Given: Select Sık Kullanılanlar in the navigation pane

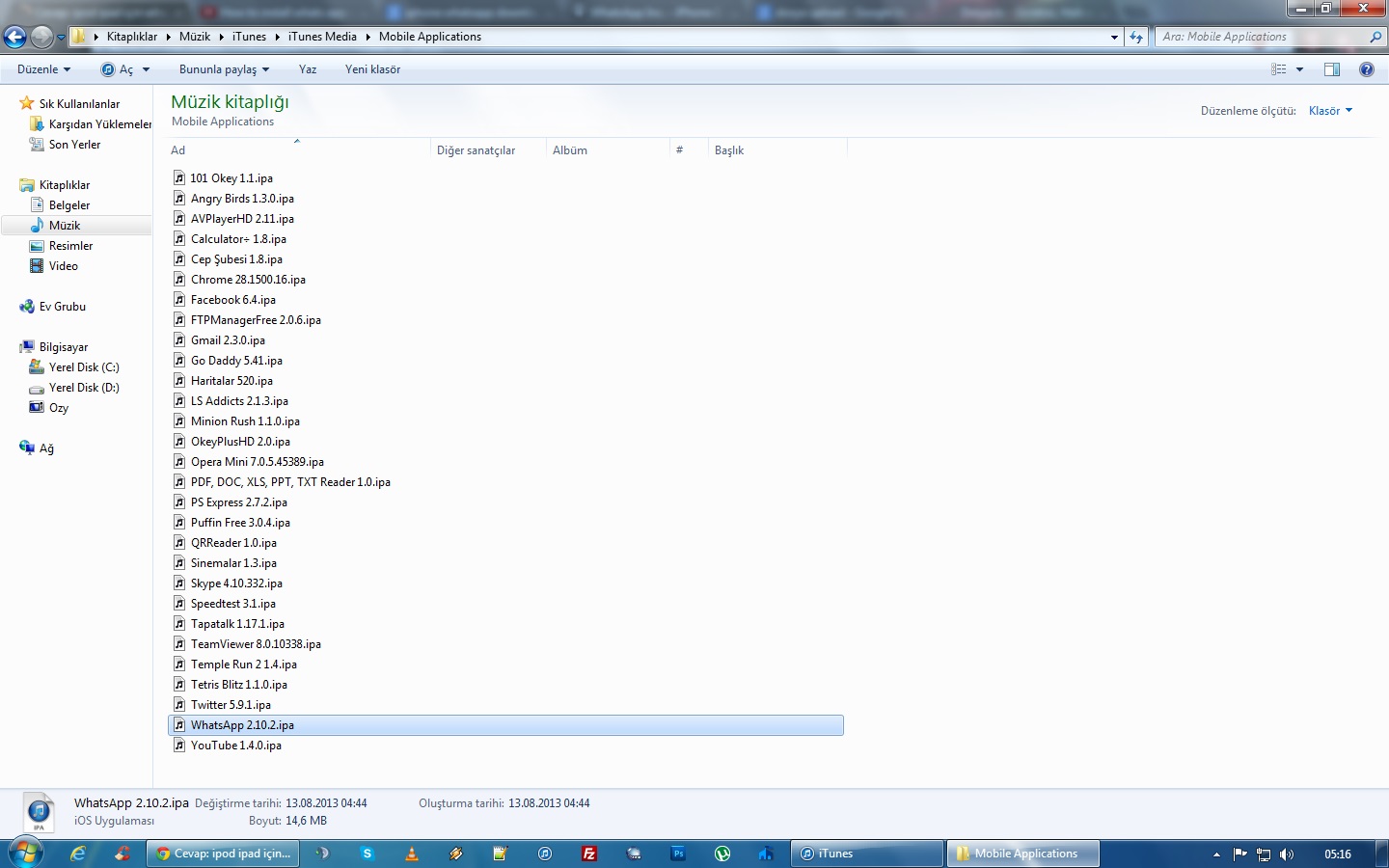Looking at the screenshot, I should (79, 104).
